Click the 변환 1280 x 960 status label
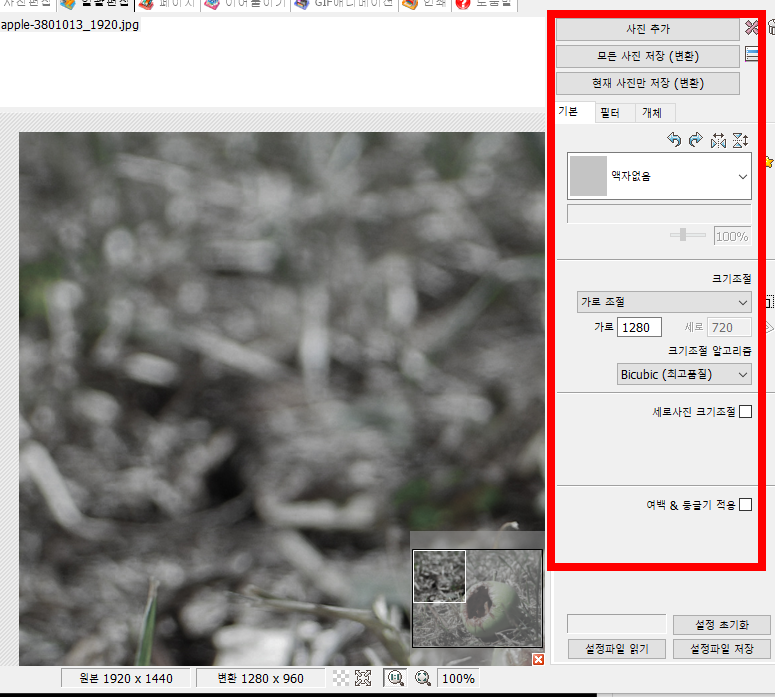The height and width of the screenshot is (697, 775). (260, 678)
